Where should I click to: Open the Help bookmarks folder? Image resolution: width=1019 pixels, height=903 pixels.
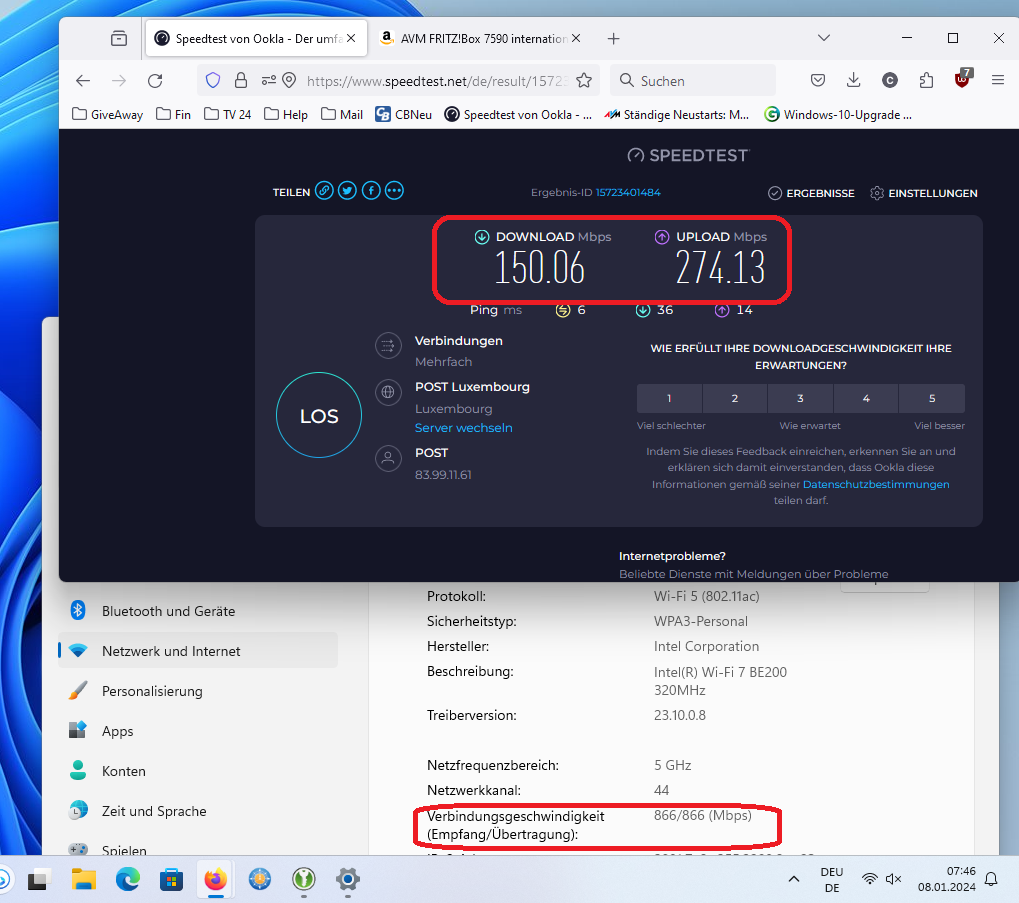click(286, 114)
